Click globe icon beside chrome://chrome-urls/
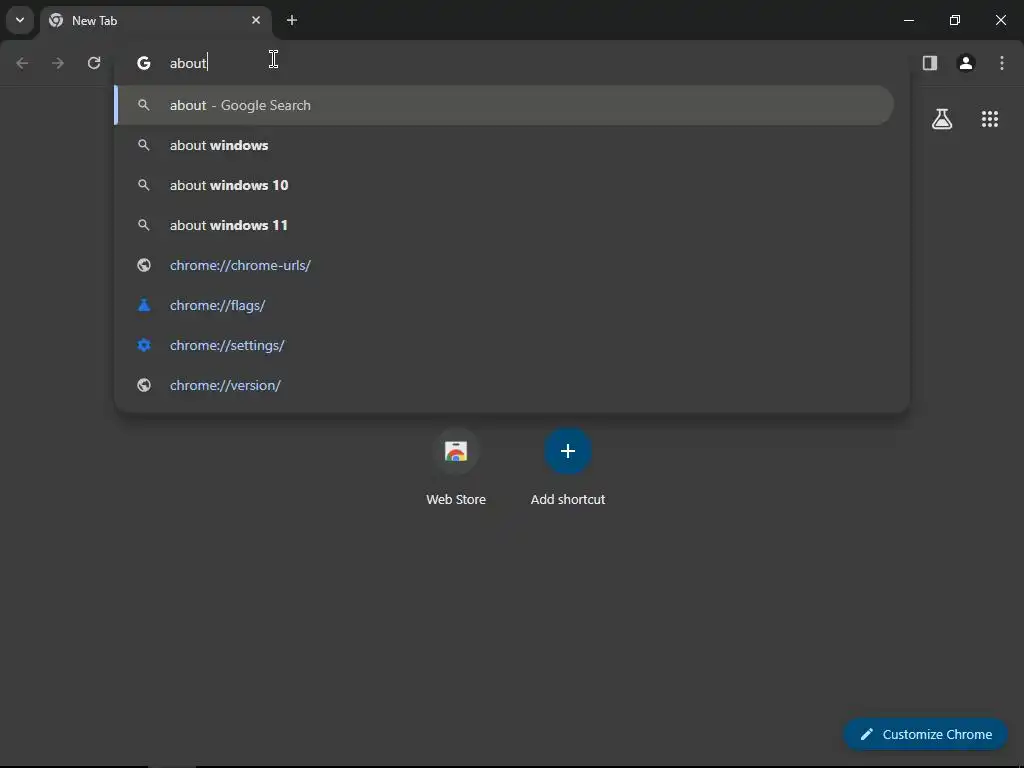 pyautogui.click(x=144, y=265)
